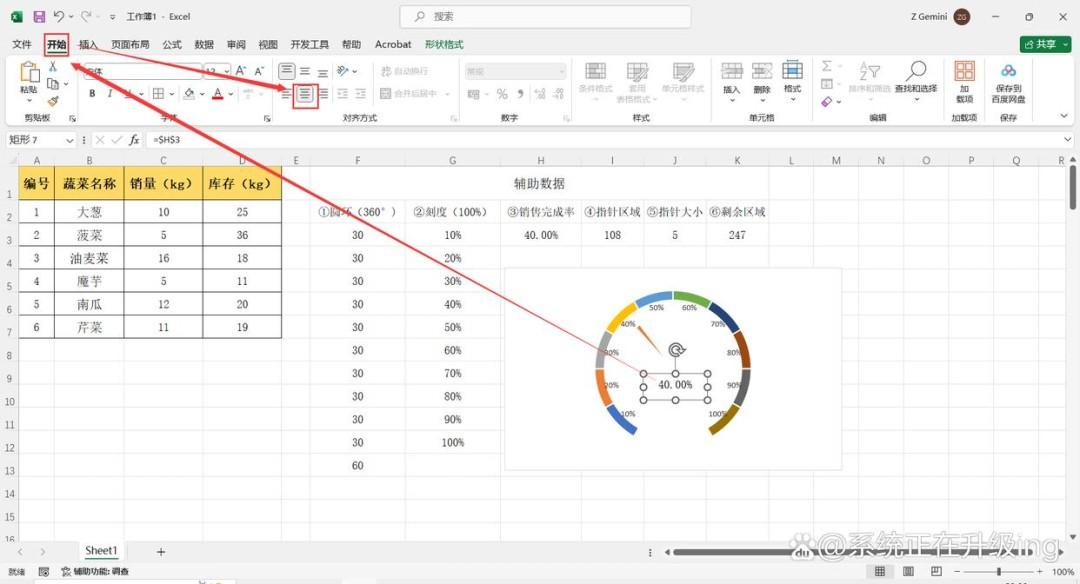Toggle Bold formatting
1080x584 pixels.
[92, 93]
